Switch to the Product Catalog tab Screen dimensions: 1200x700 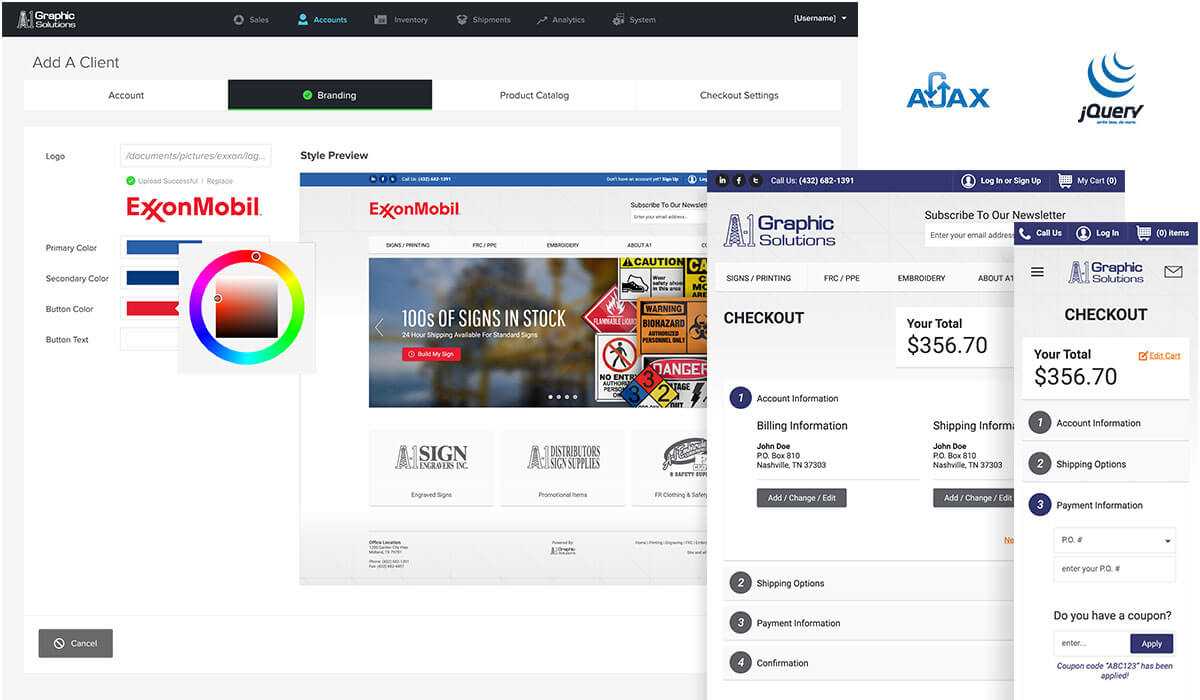tap(534, 95)
